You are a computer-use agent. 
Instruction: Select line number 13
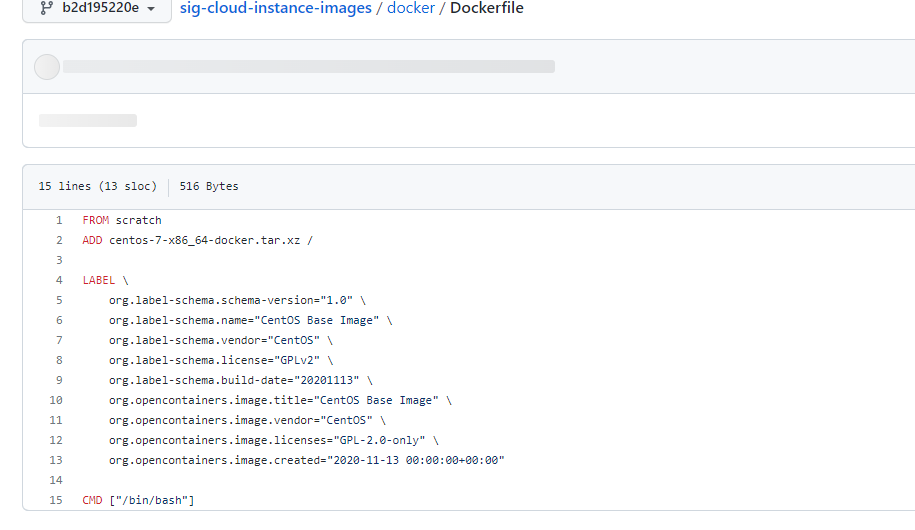[x=57, y=460]
